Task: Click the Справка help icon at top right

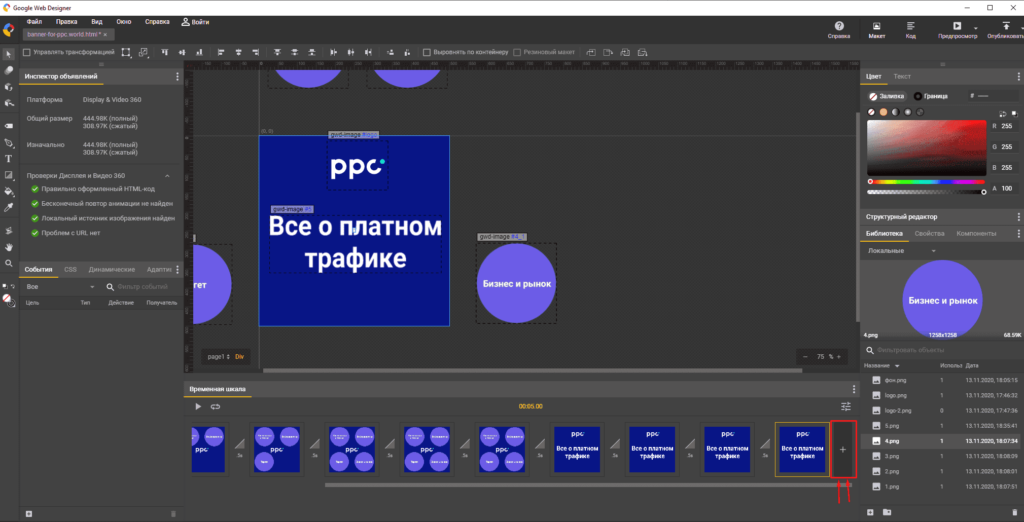Action: click(839, 29)
